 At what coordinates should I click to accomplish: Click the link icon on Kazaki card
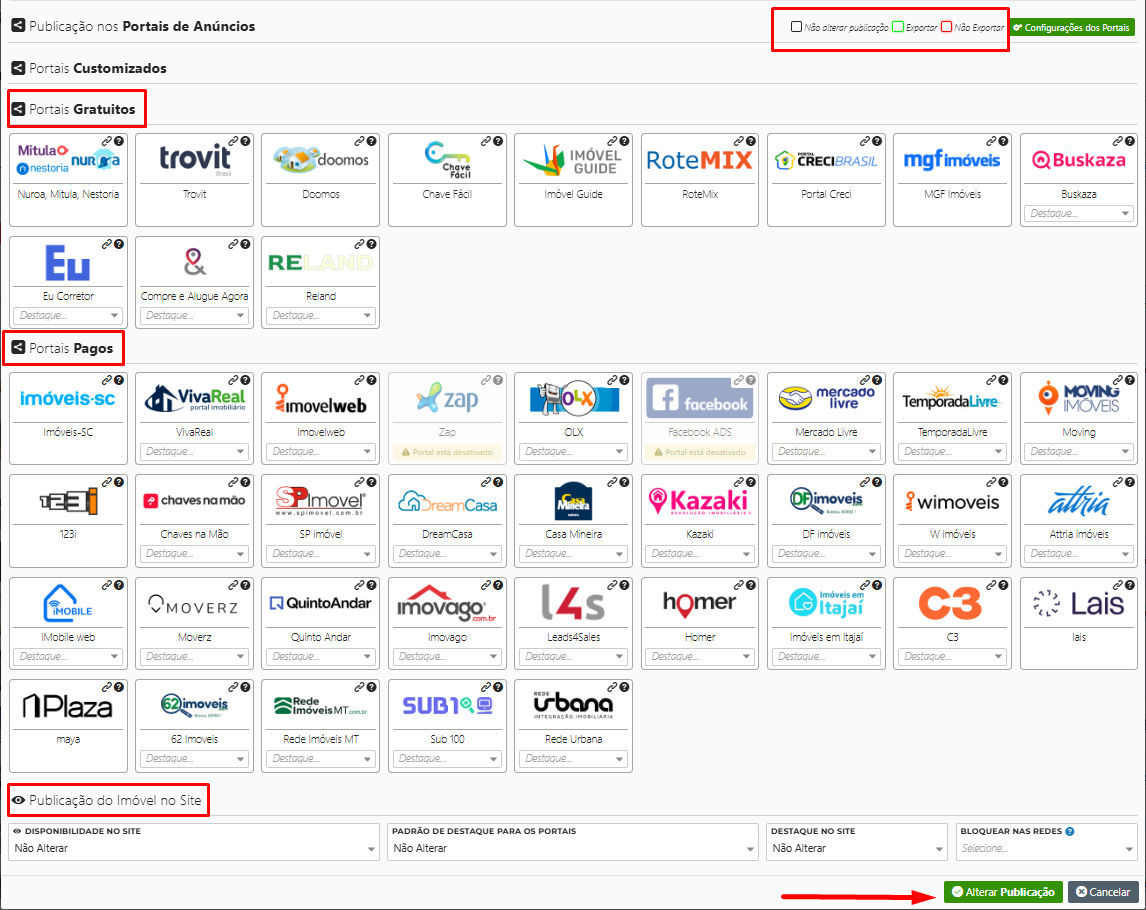739,483
